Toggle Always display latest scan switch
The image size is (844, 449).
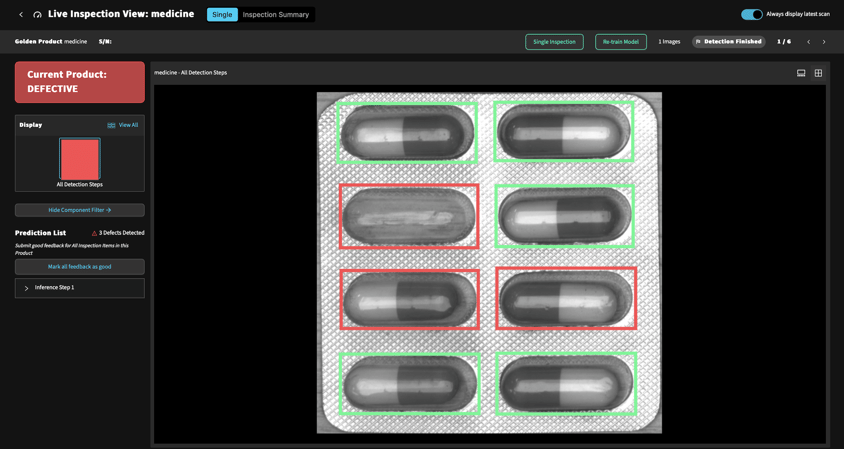click(x=751, y=14)
